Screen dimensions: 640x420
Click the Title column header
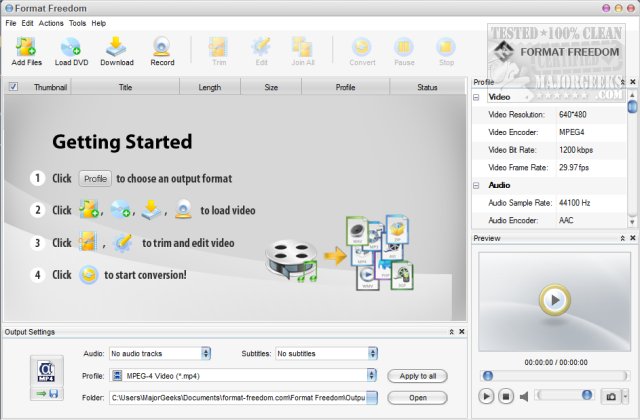tap(125, 87)
